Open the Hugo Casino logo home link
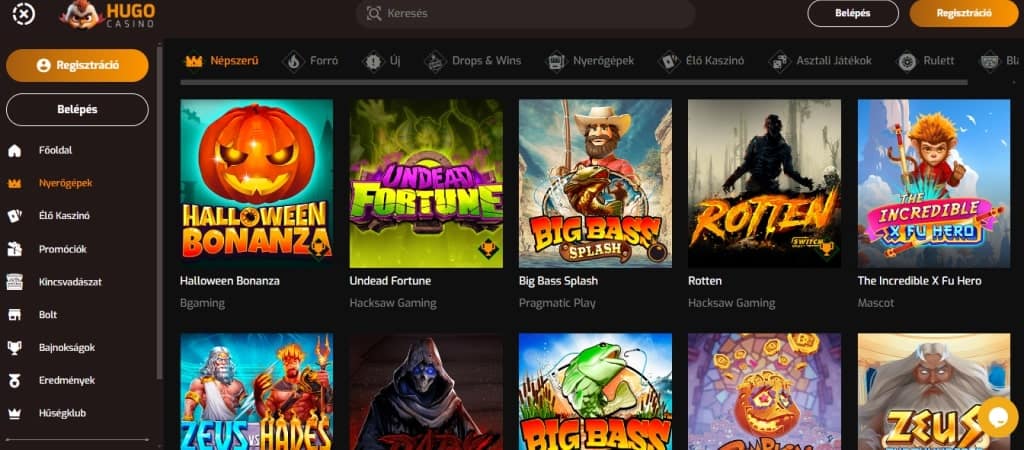The width and height of the screenshot is (1024, 450). (108, 14)
